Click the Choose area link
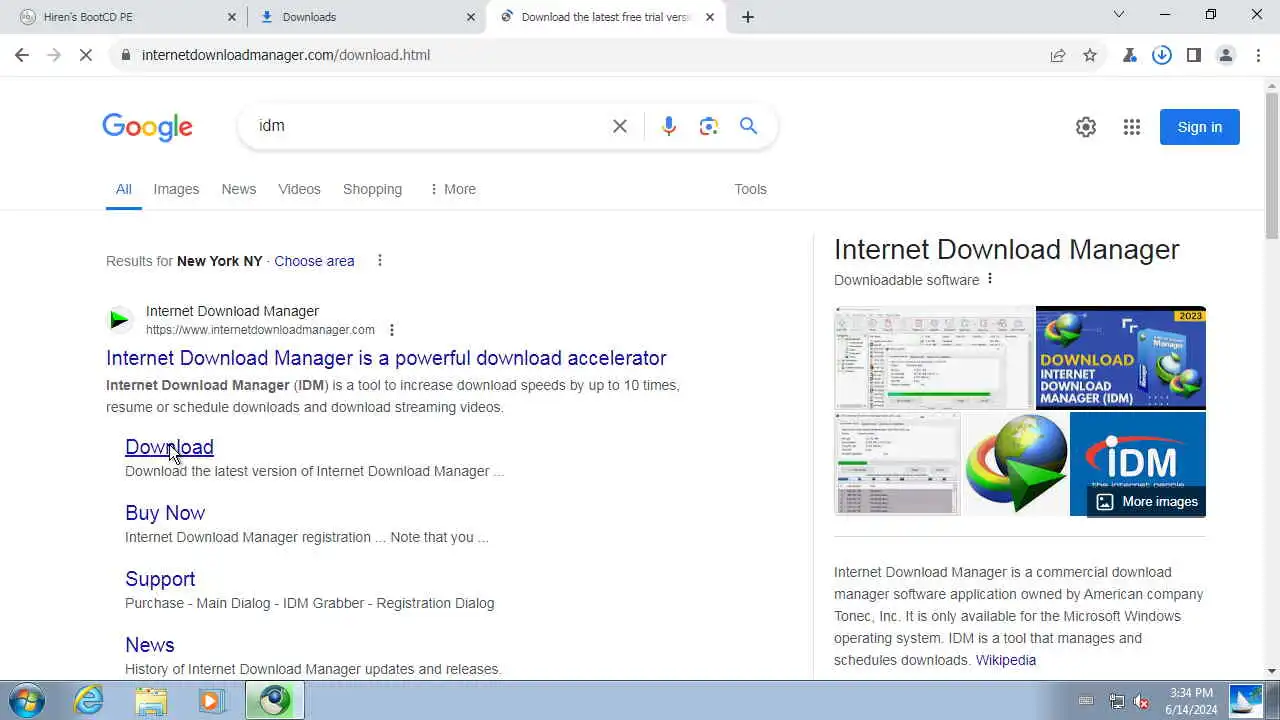This screenshot has width=1280, height=720. click(x=314, y=261)
